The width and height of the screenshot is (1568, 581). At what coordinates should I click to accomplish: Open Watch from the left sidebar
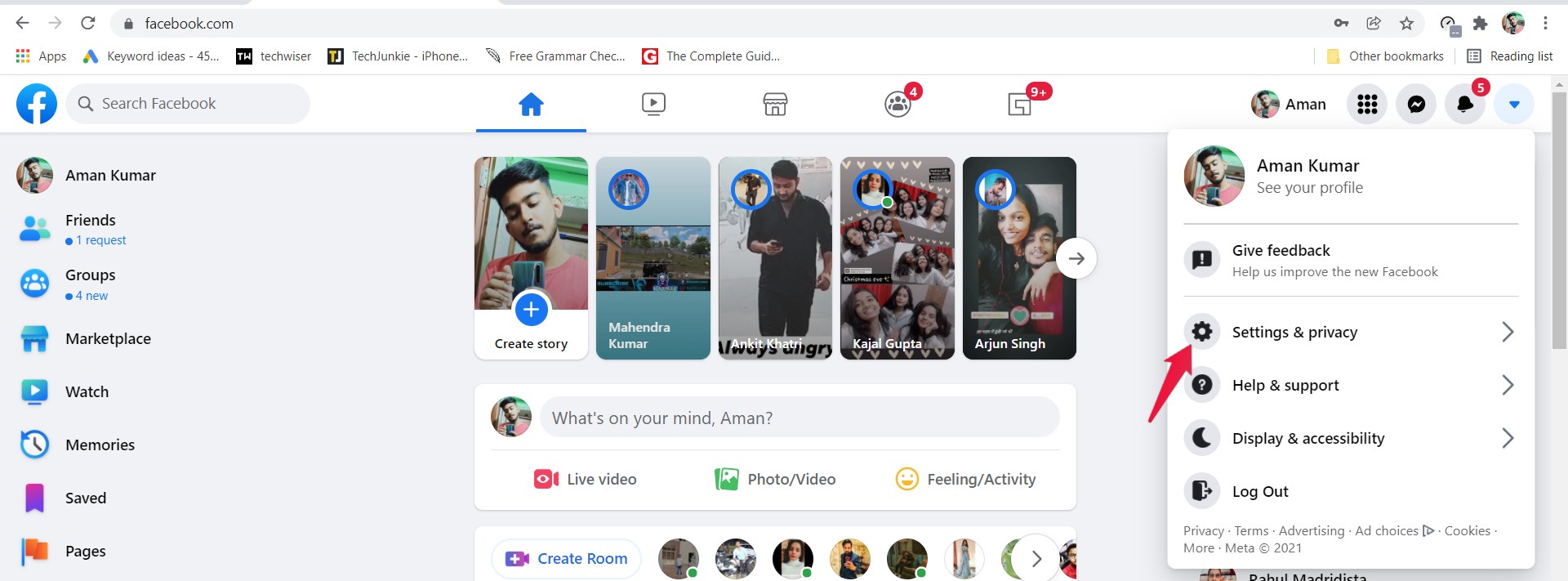click(x=86, y=391)
